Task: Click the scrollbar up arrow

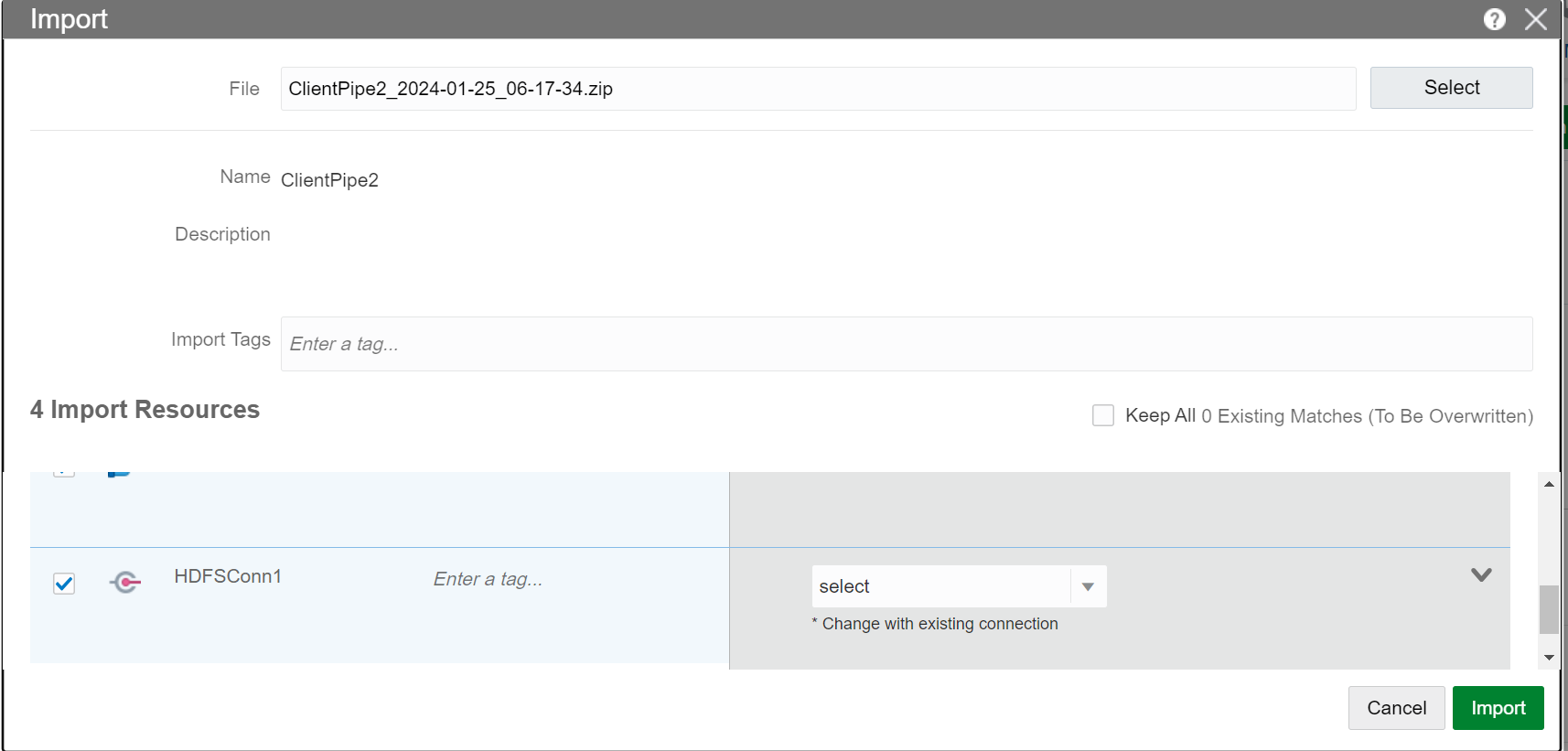Action: pos(1549,484)
